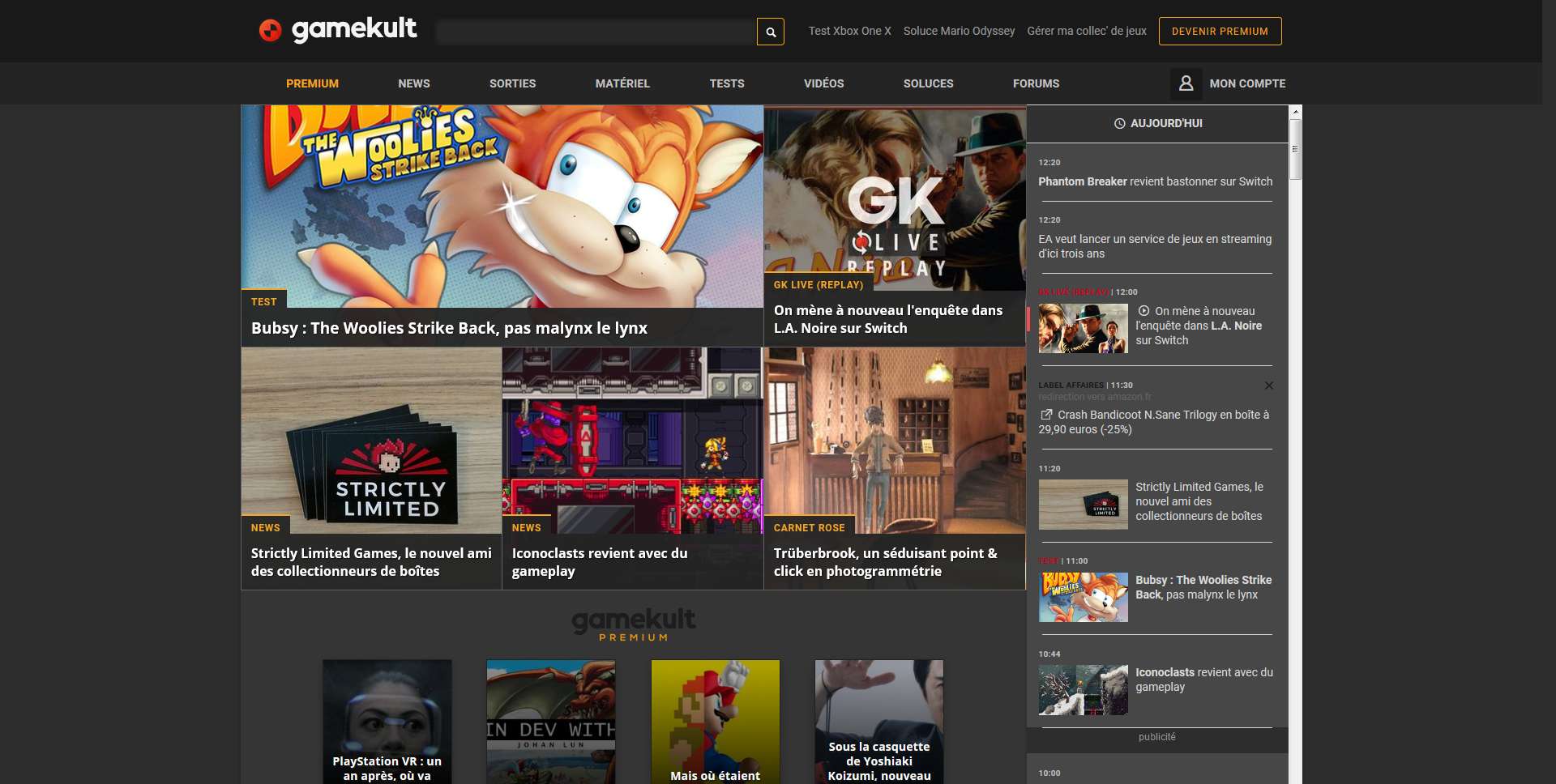The height and width of the screenshot is (784, 1556).
Task: Click the clock icon beside AUJOURD'HUI
Action: [x=1120, y=123]
